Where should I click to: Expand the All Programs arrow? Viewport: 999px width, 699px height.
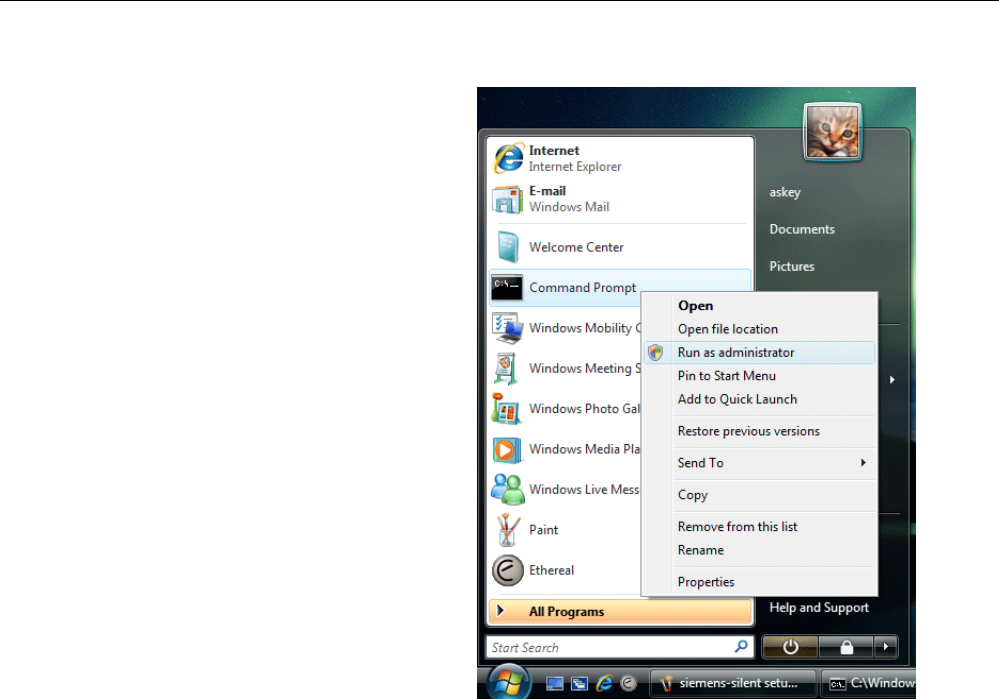coord(501,610)
